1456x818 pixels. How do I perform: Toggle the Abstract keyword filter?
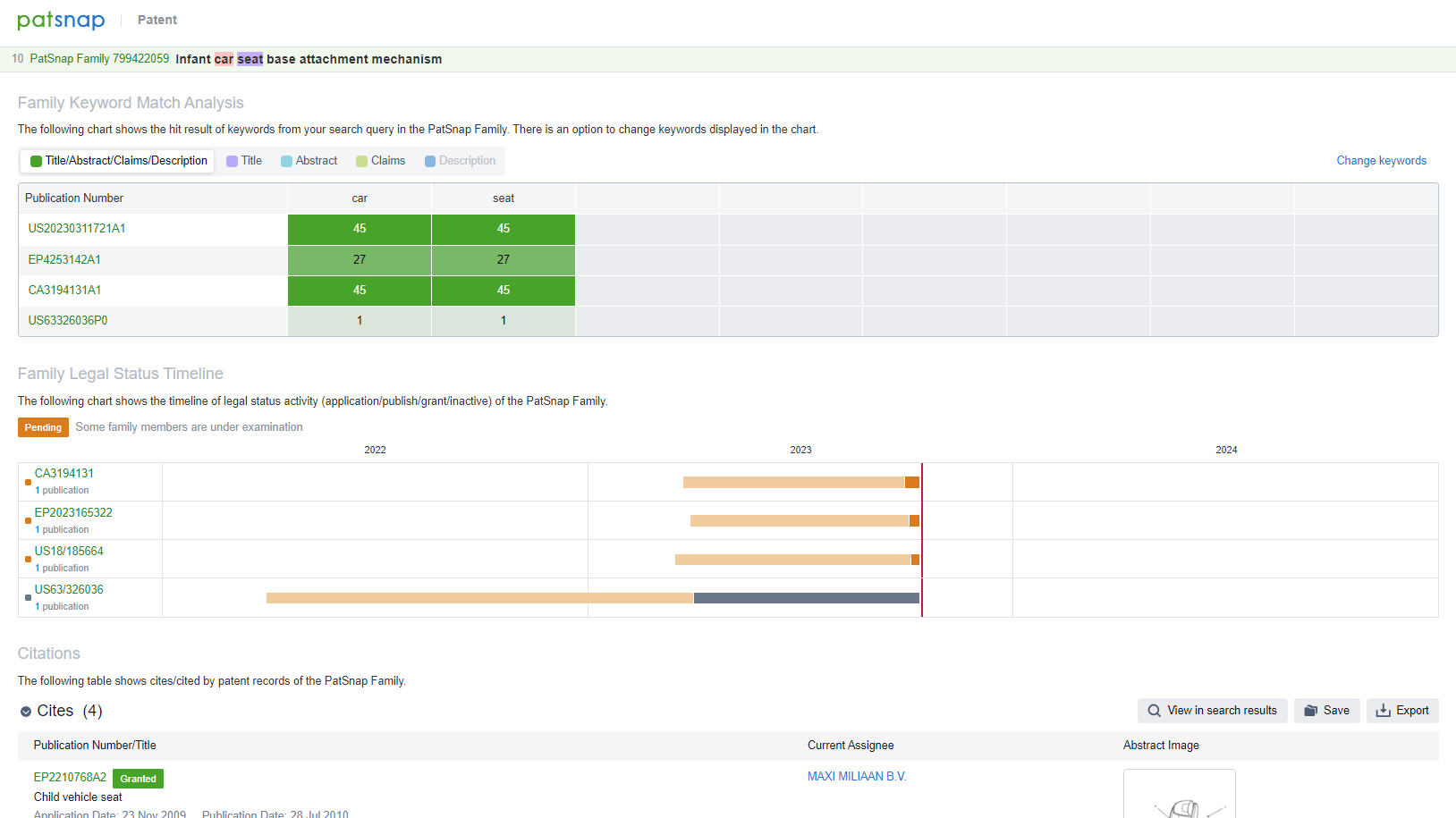coord(309,161)
